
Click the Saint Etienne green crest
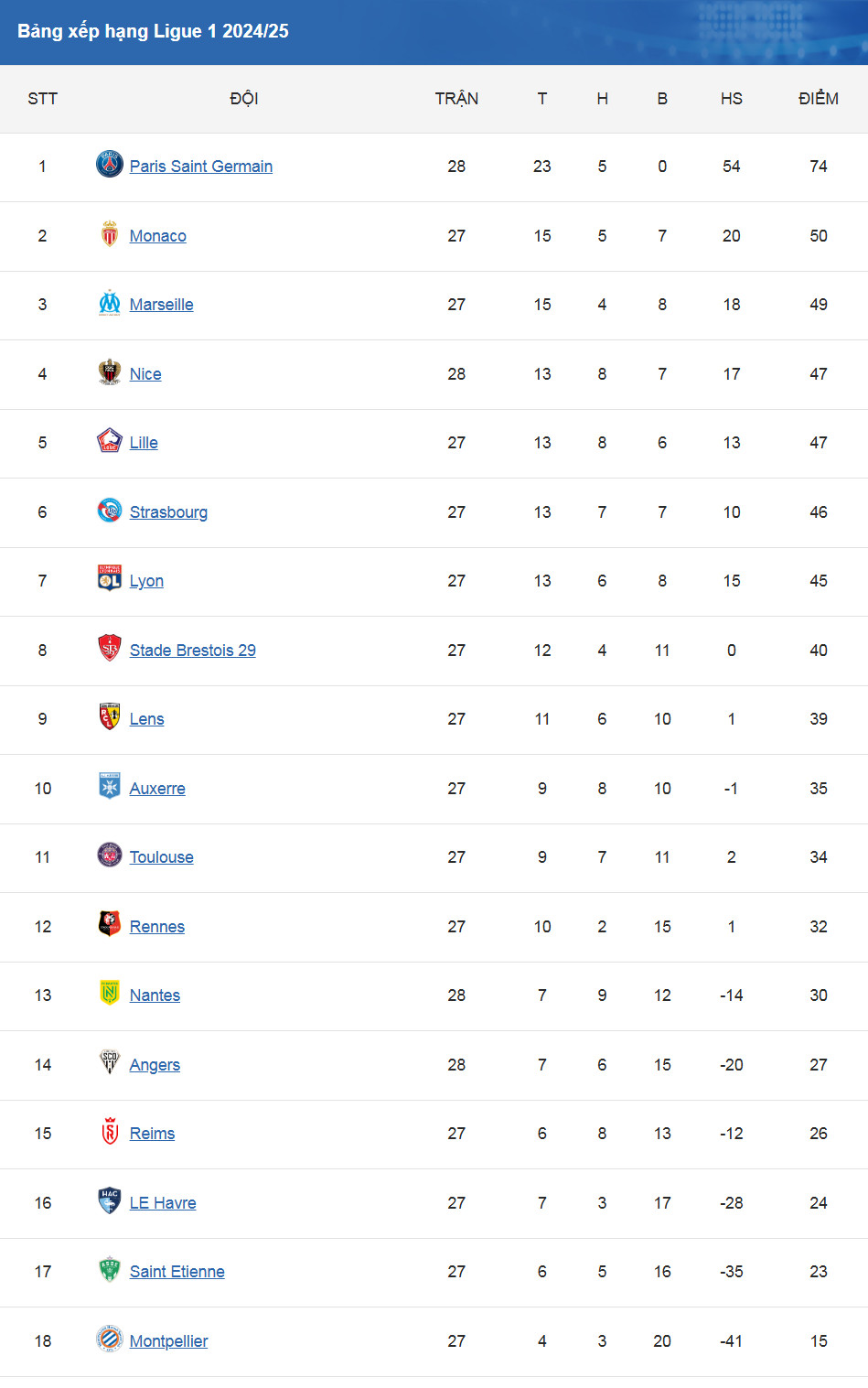pos(110,1270)
